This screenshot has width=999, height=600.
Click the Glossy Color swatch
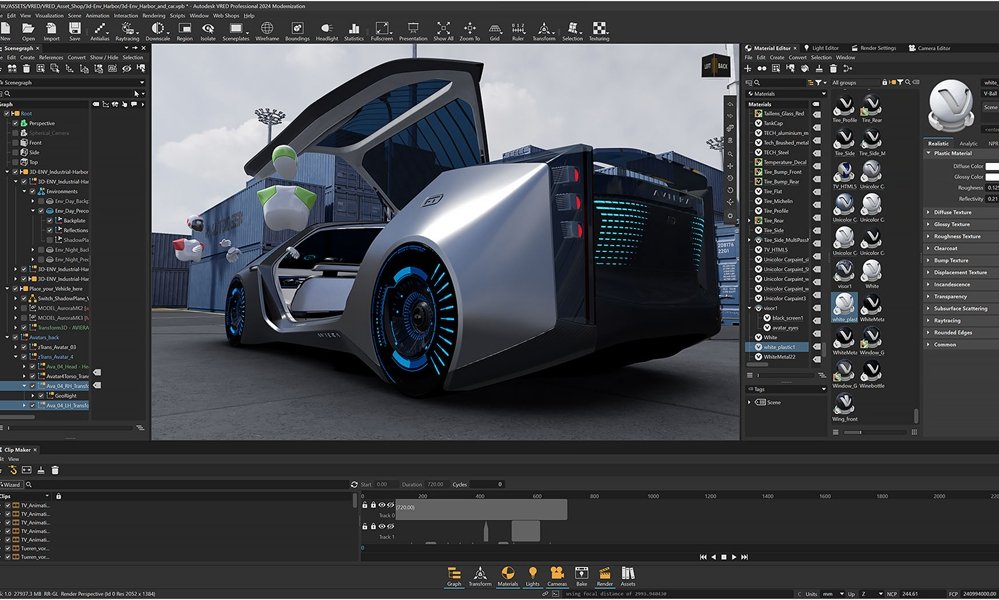coord(992,176)
